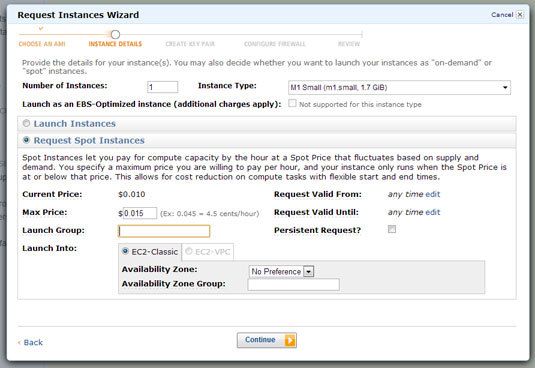
Task: Jump to the Configure Firewall step
Action: [275, 44]
